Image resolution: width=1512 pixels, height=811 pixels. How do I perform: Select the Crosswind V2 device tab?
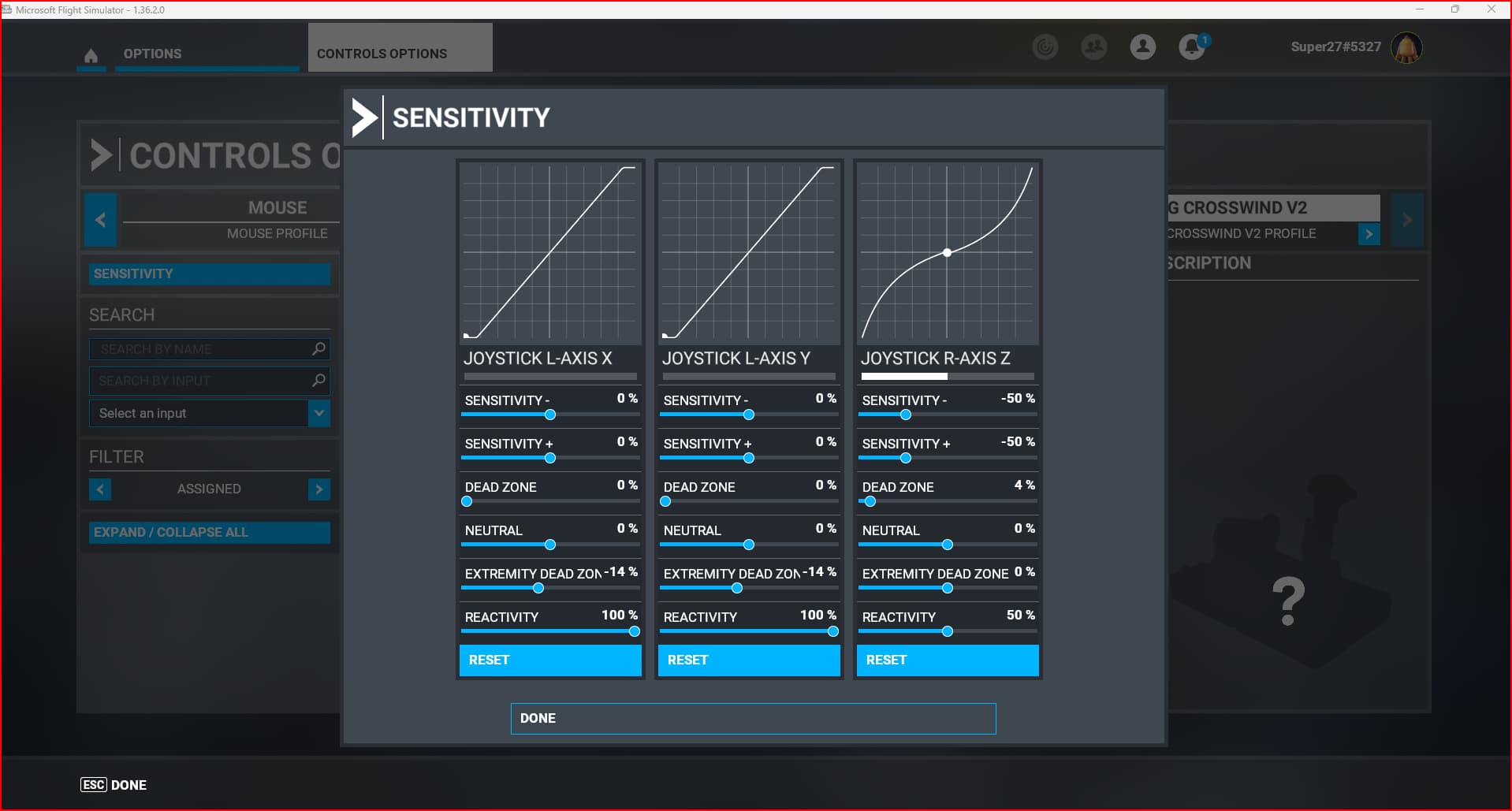1274,208
